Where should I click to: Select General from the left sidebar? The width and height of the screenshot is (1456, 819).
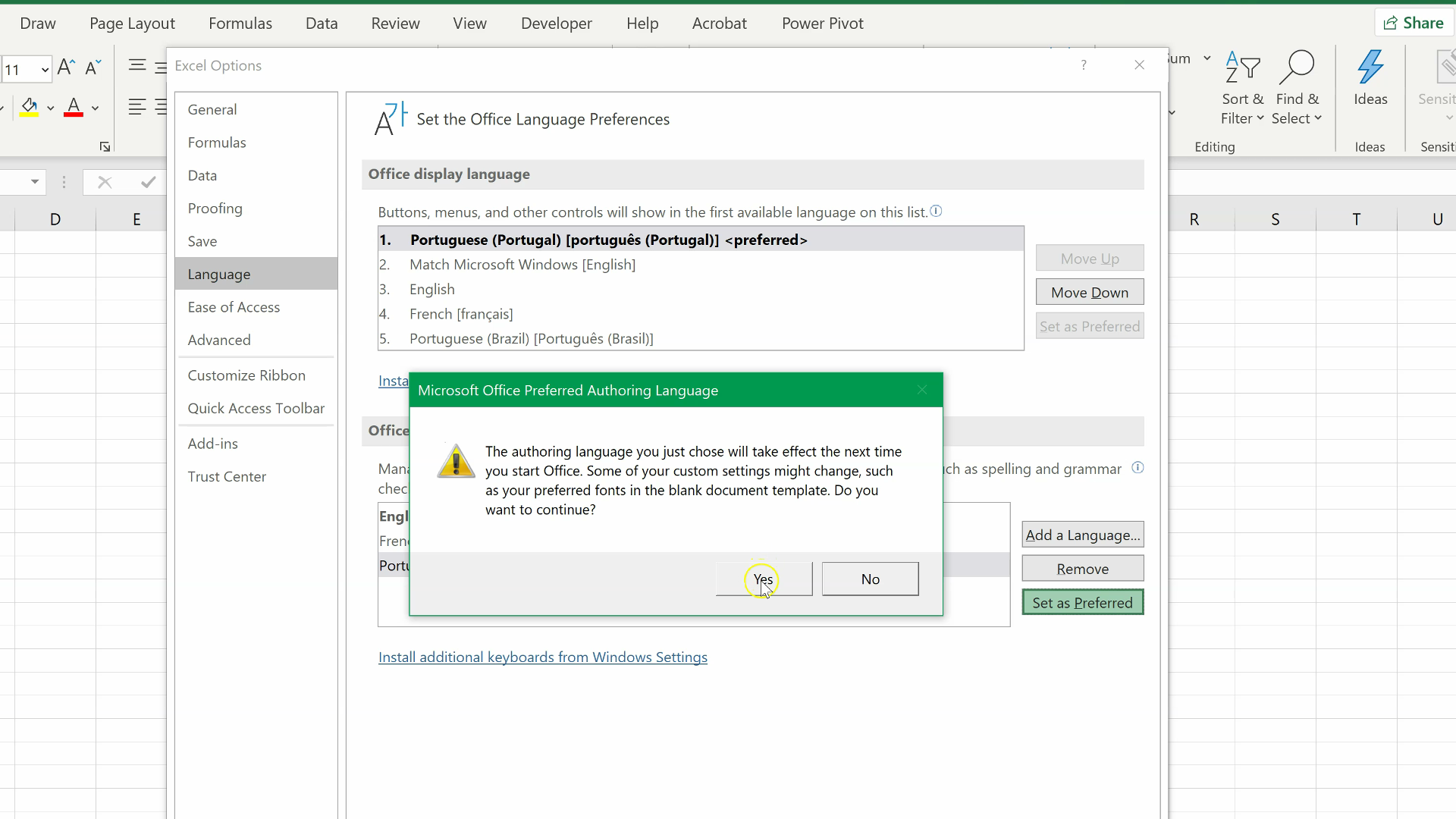click(213, 109)
